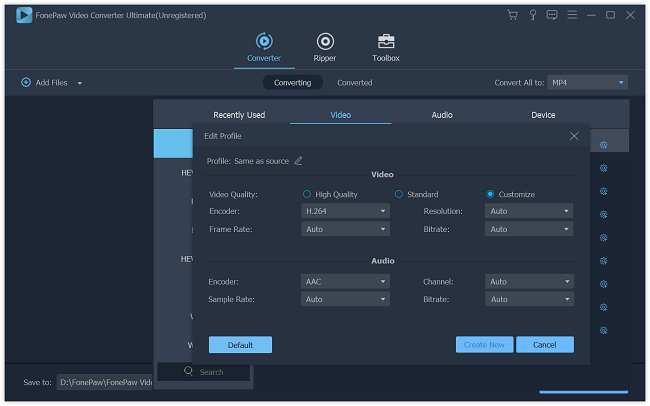
Task: Open the Audio format tab
Action: coord(442,115)
